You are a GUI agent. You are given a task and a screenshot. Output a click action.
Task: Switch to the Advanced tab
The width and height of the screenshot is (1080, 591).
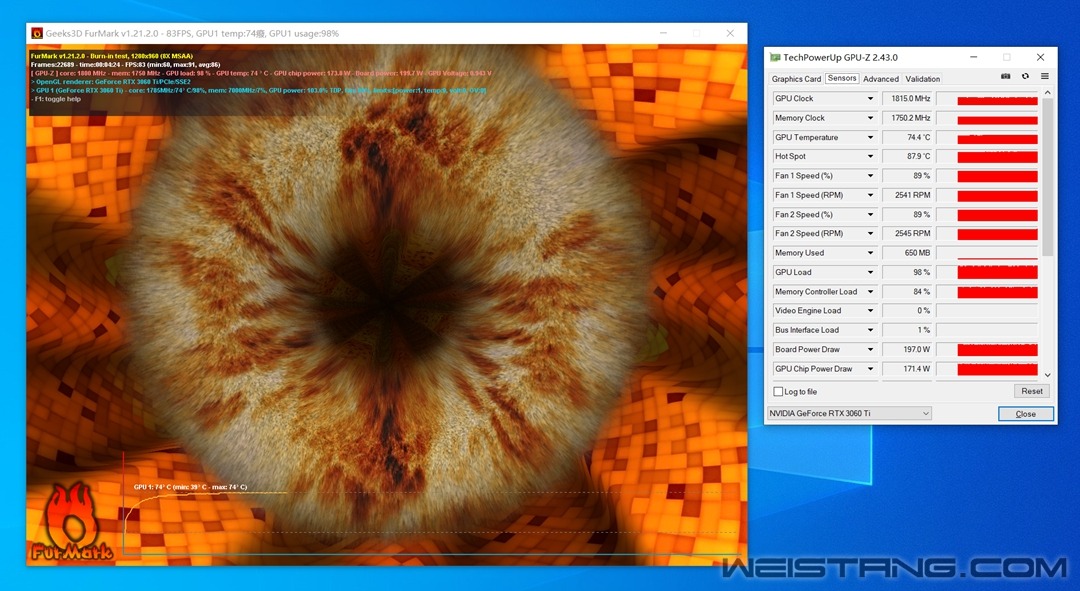coord(881,79)
